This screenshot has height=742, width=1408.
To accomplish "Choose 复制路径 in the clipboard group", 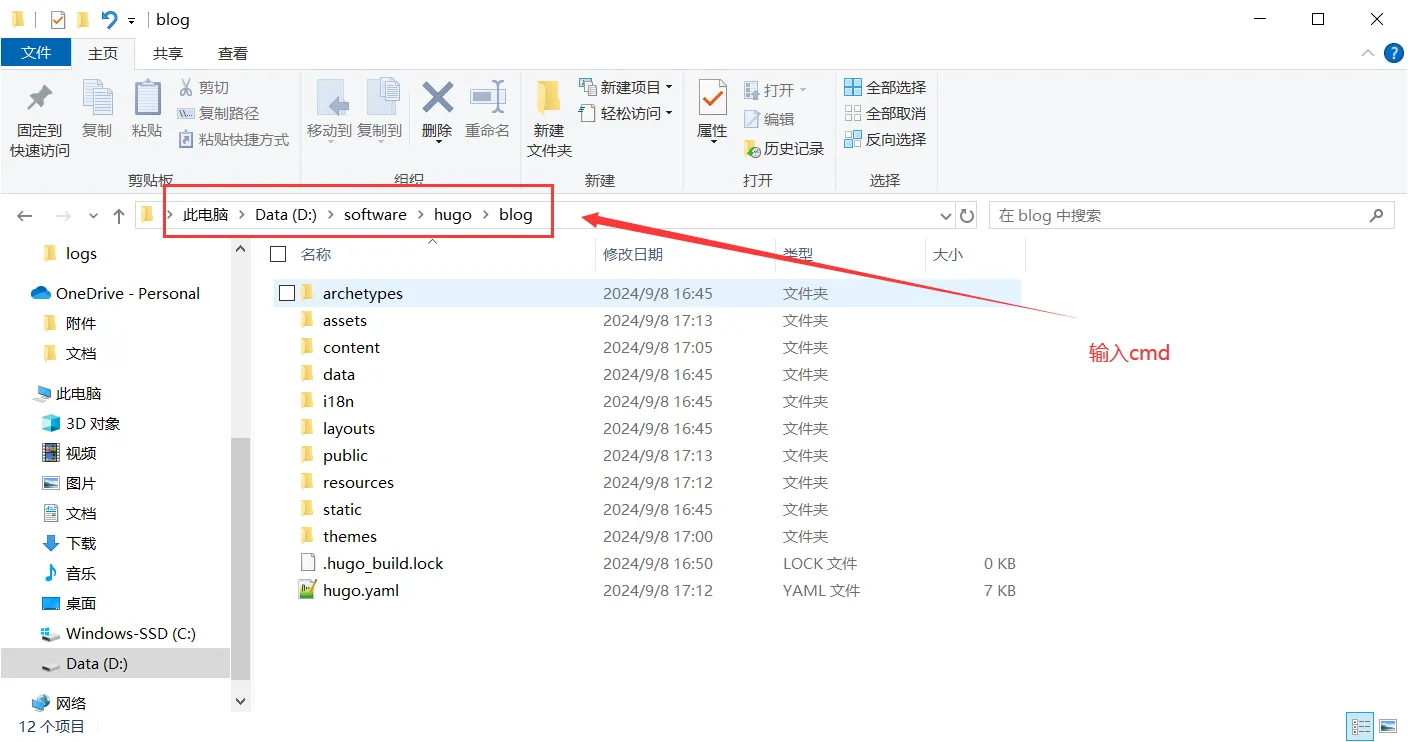I will [218, 114].
